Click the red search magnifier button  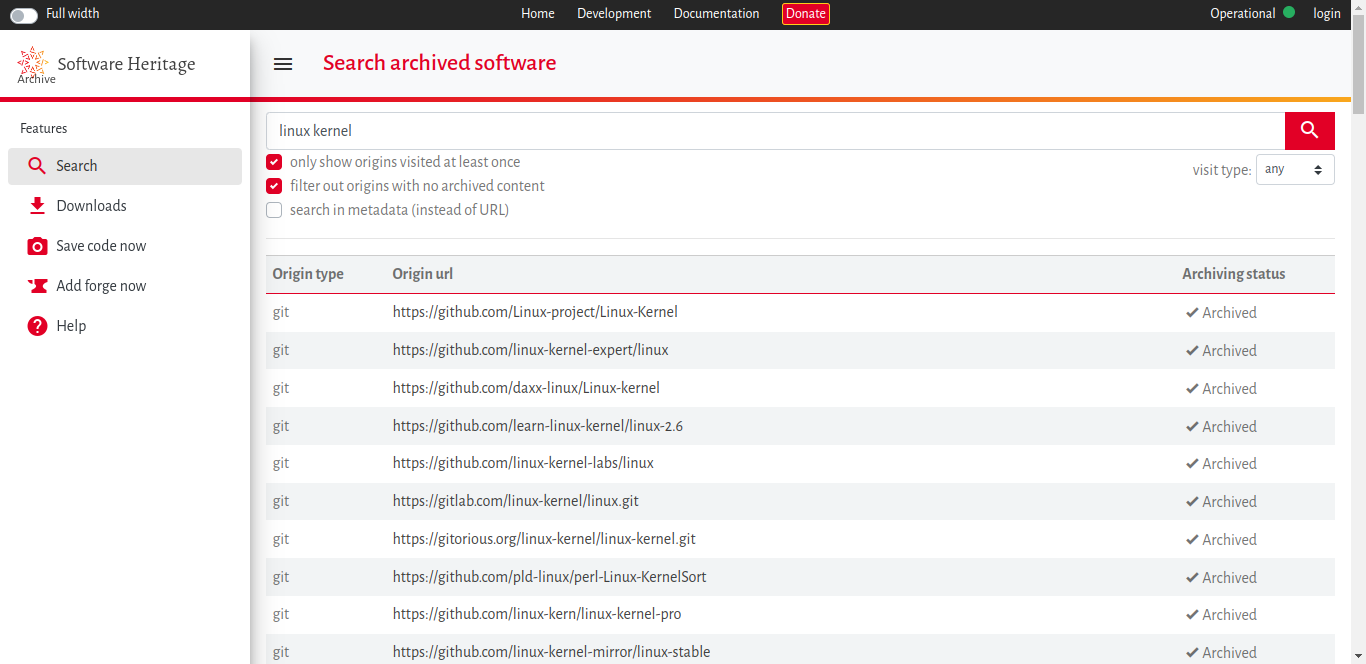[x=1310, y=131]
